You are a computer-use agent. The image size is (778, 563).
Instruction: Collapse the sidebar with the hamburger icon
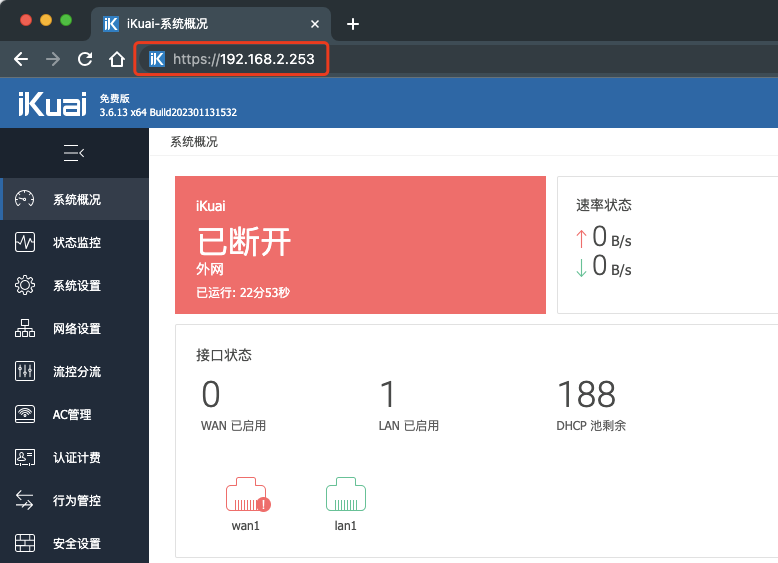74,153
